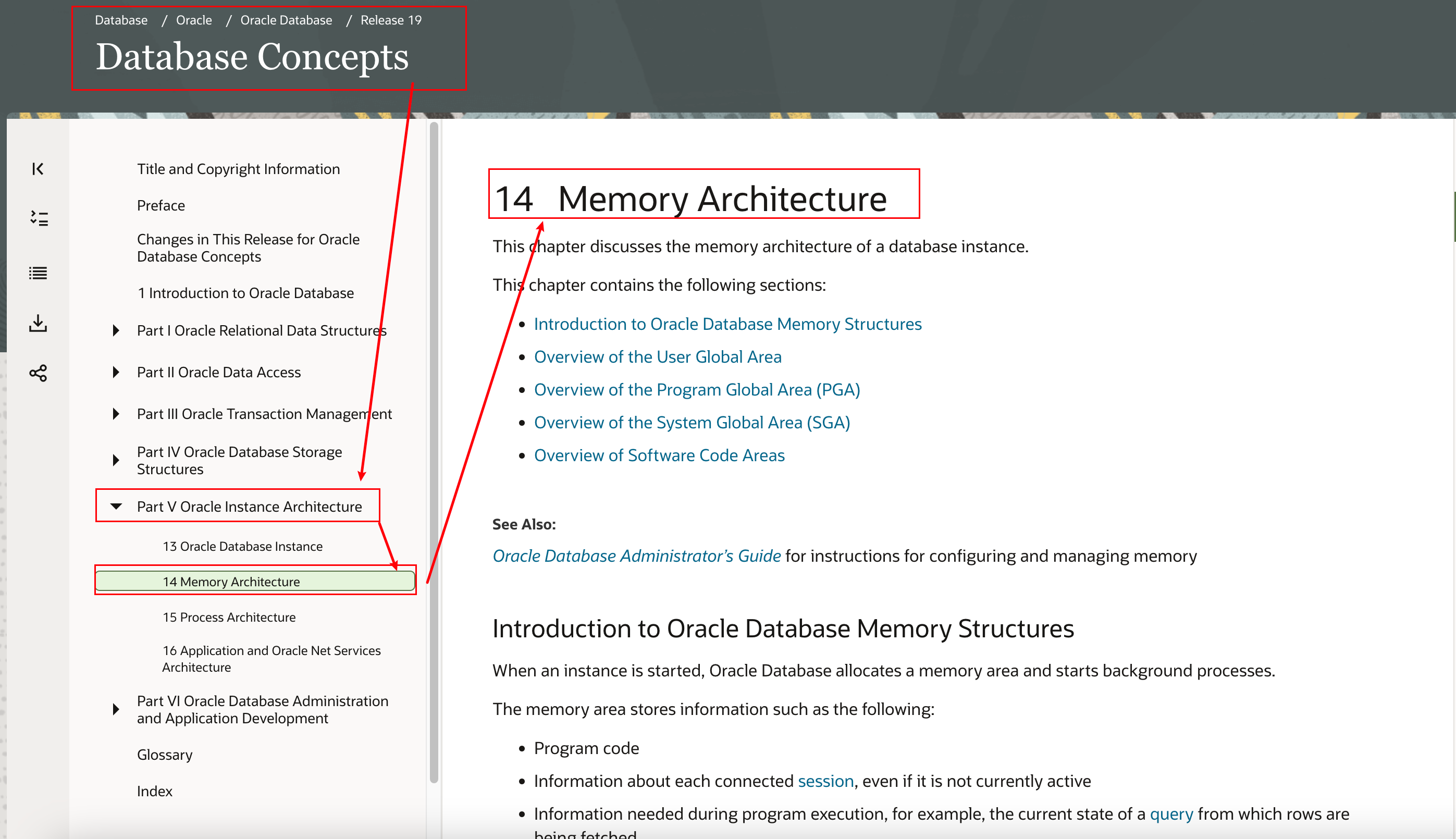This screenshot has height=839, width=1456.
Task: Collapse Part V Oracle Instance Architecture
Action: click(116, 507)
